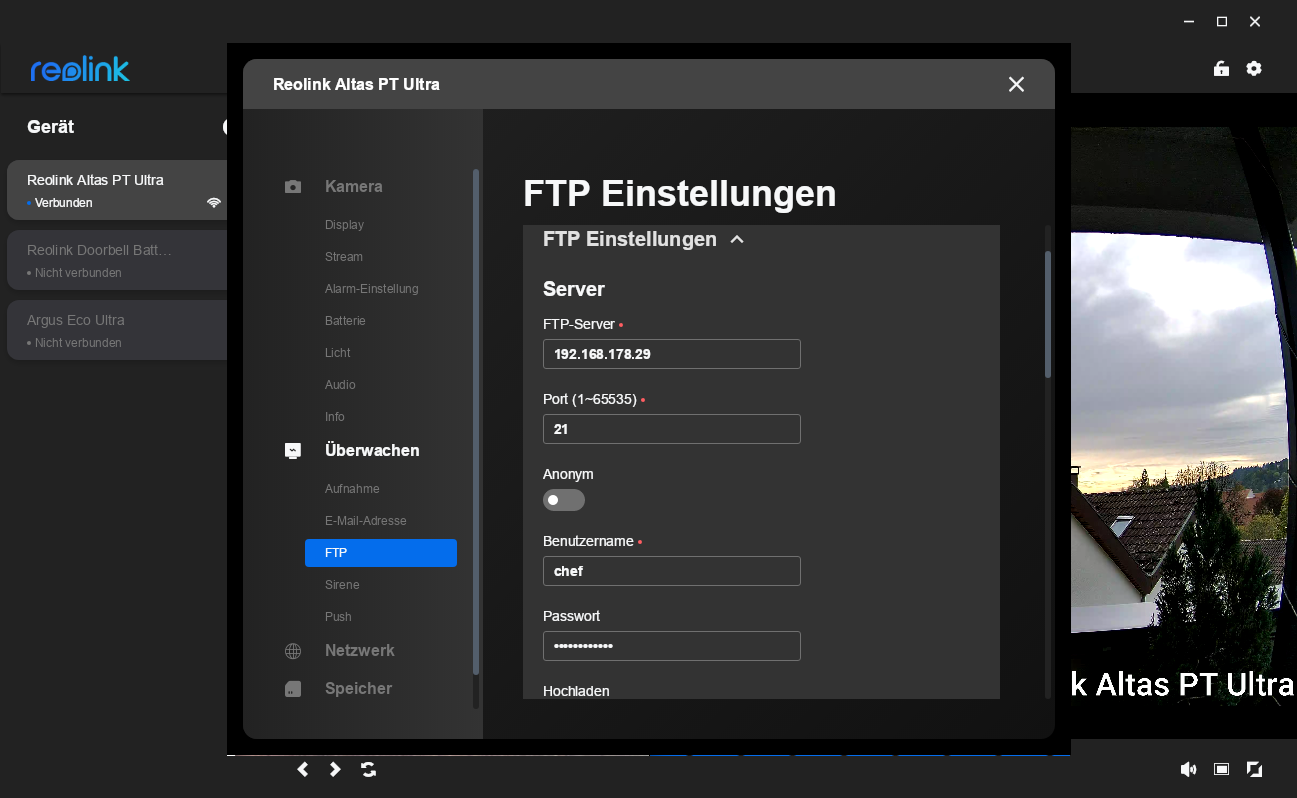Click the speaker volume icon

pos(1188,769)
